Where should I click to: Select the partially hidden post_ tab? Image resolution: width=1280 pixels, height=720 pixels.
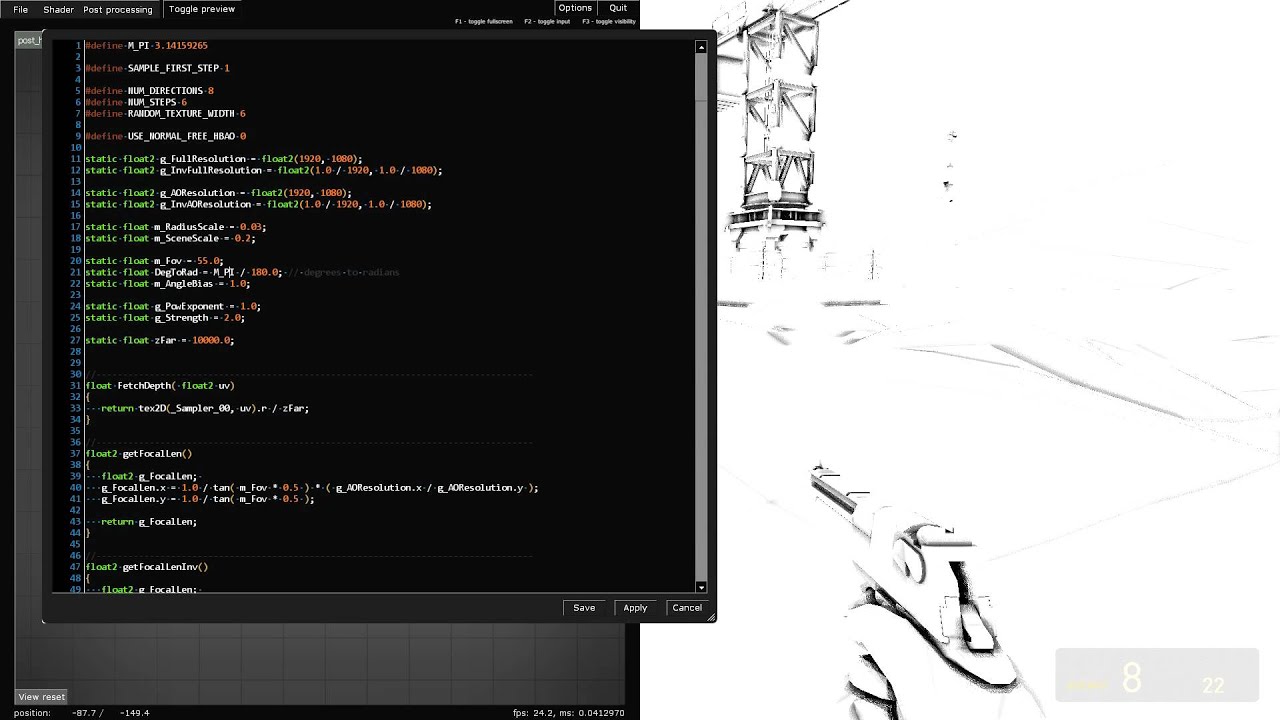[29, 41]
